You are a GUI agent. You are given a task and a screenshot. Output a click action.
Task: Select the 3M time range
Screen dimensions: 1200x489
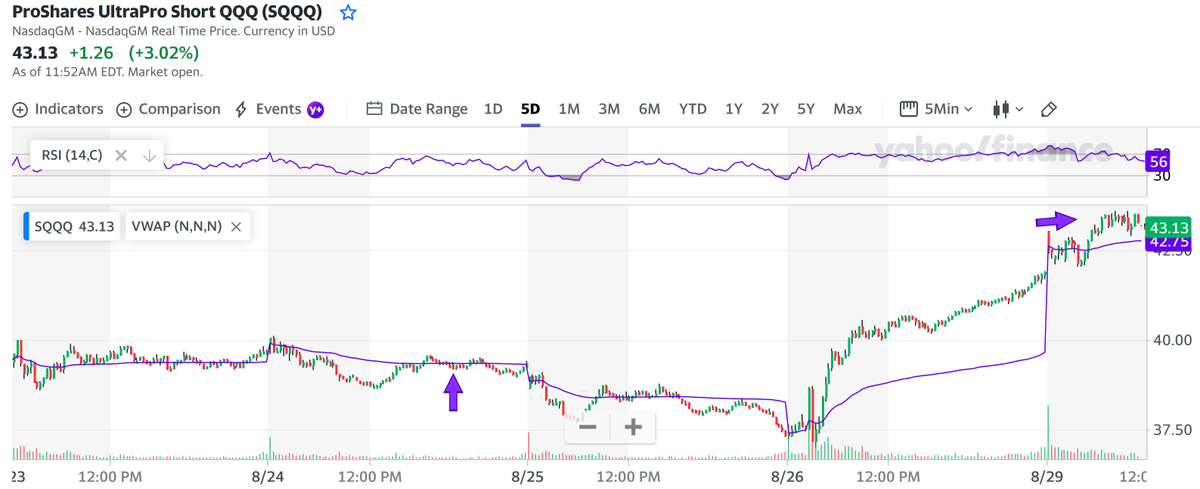point(609,109)
